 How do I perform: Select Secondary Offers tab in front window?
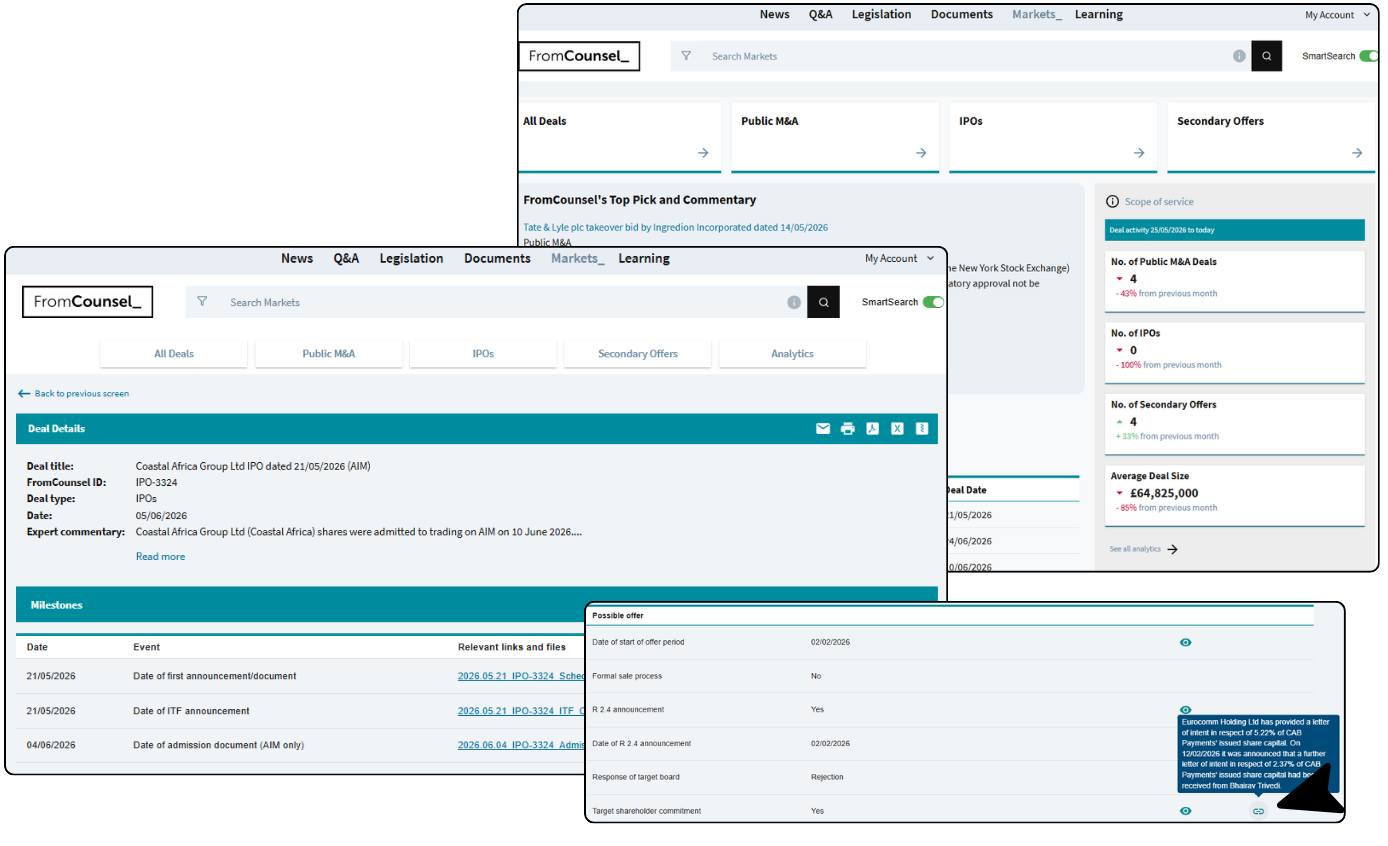pos(638,354)
